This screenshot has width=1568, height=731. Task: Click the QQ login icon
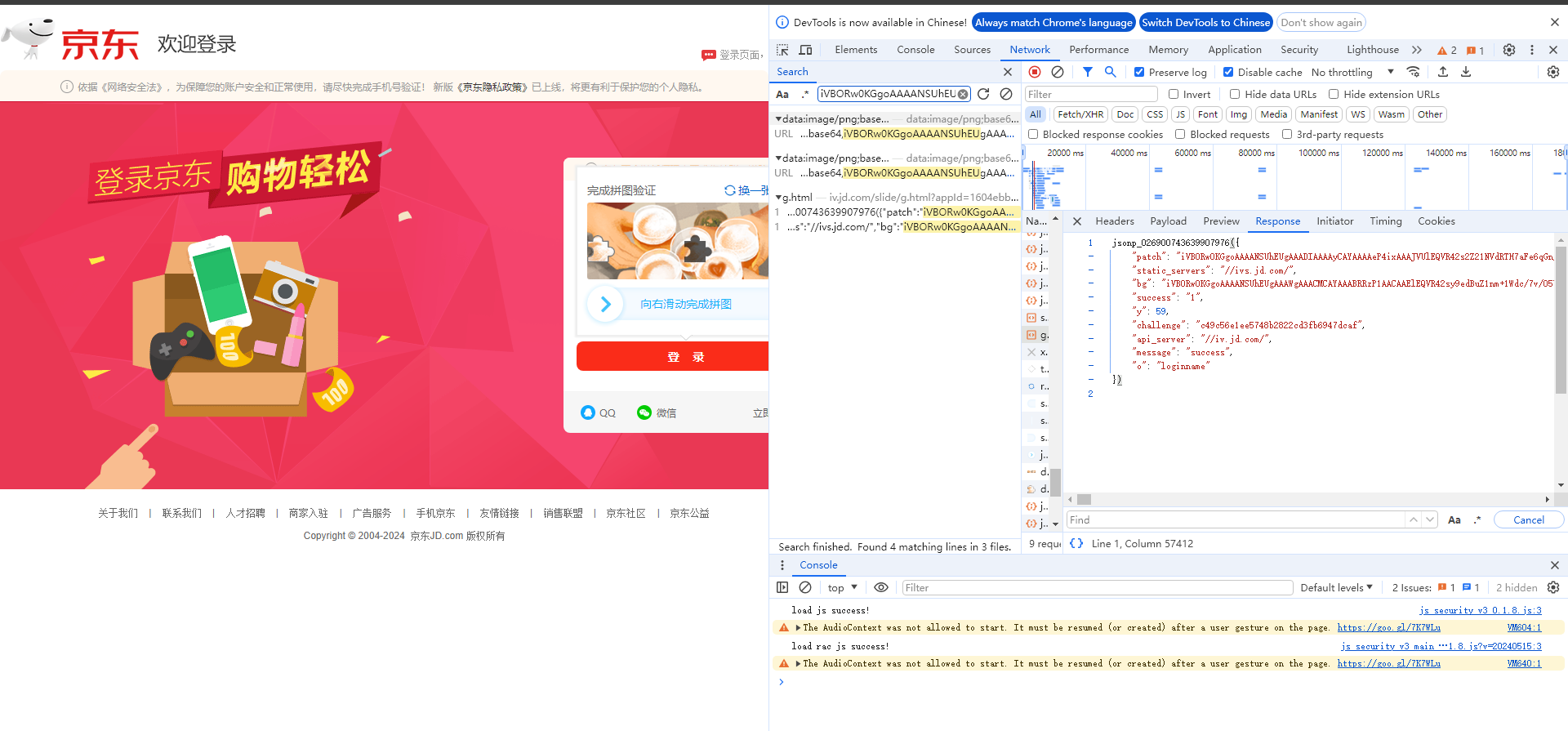coord(588,412)
